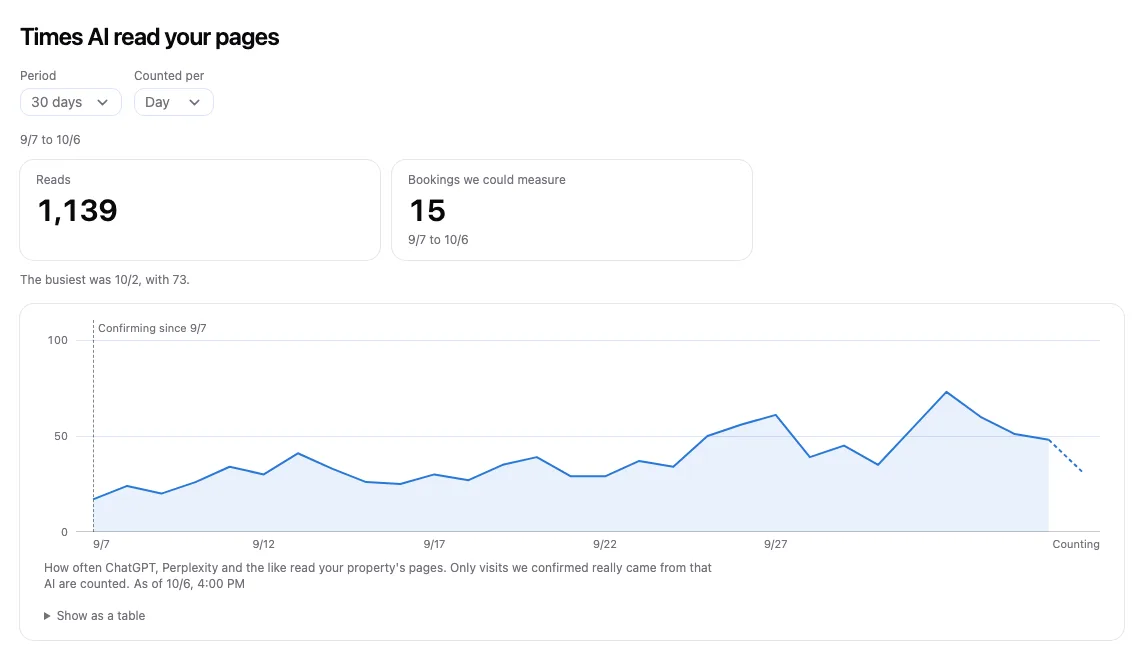Click the 9/12 x-axis label
1144x660 pixels.
(x=263, y=544)
